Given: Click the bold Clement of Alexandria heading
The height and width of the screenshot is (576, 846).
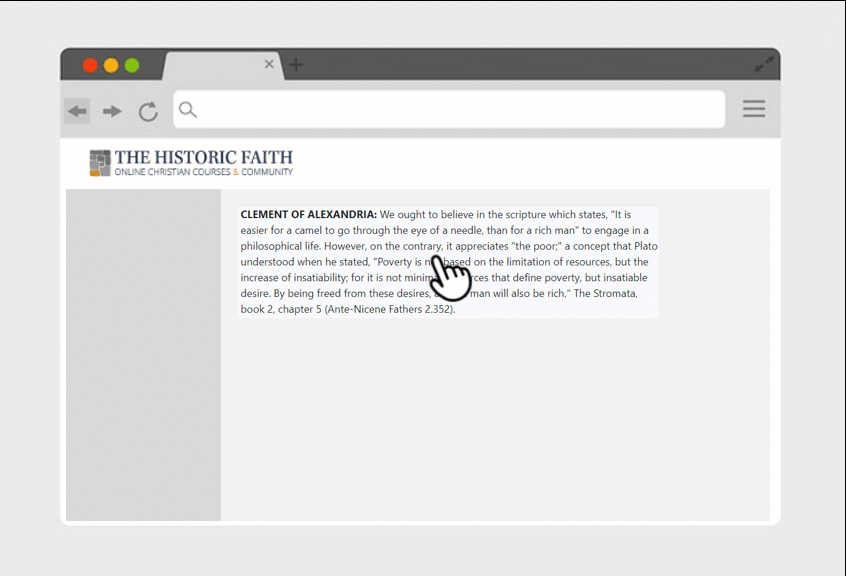Looking at the screenshot, I should [x=308, y=215].
